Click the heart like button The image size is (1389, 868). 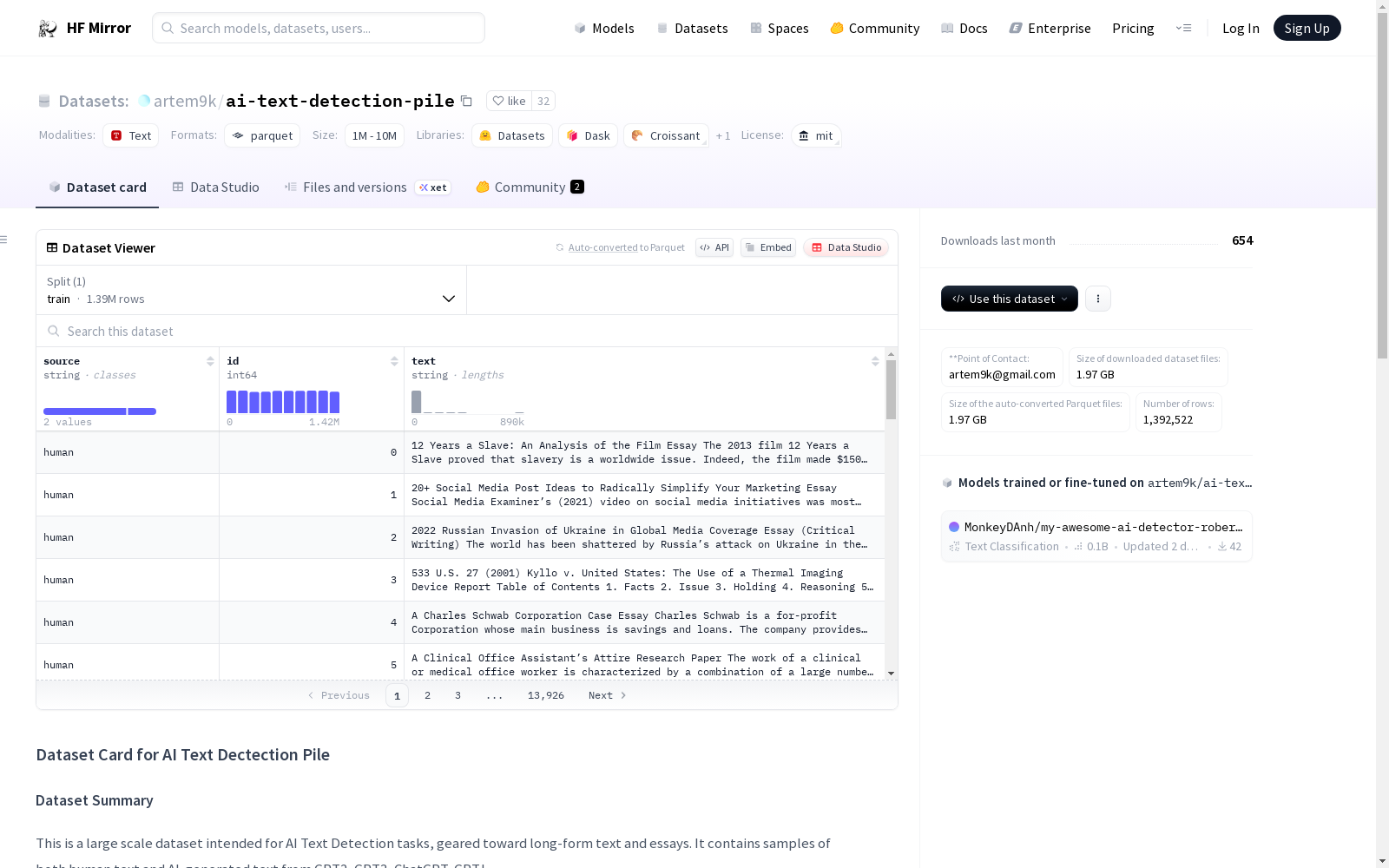click(x=509, y=102)
